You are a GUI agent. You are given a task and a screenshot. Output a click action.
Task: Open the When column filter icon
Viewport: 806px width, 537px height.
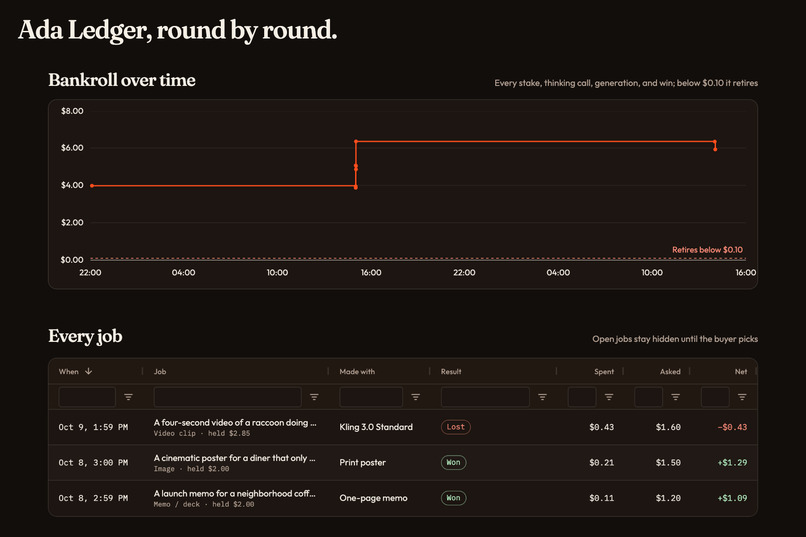(129, 397)
